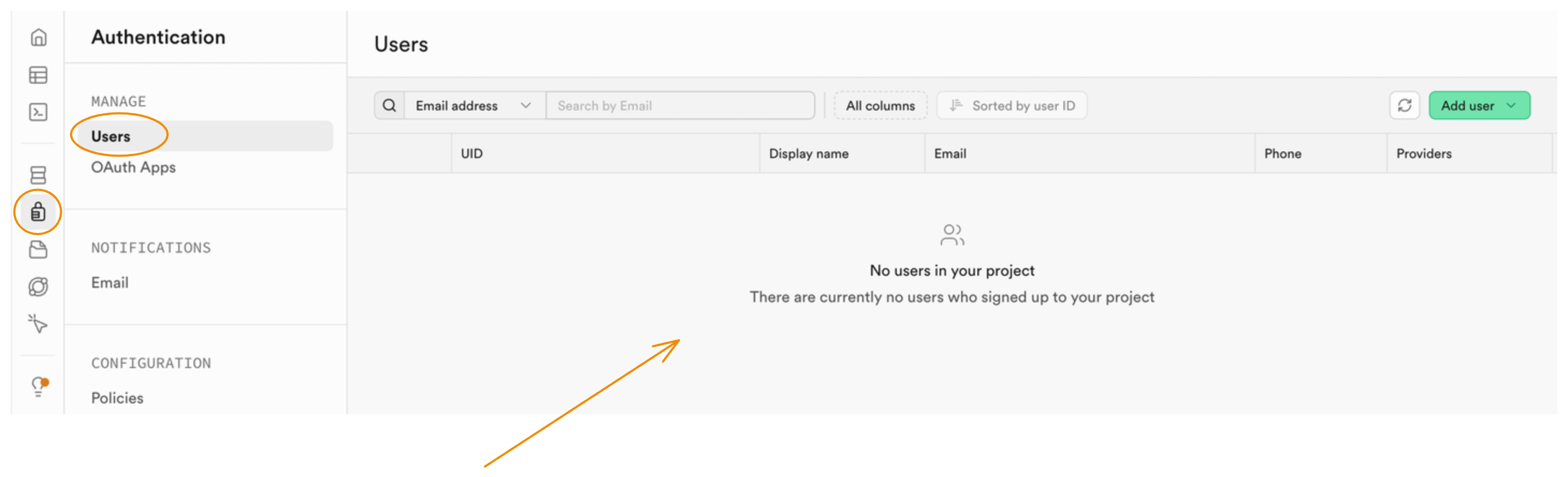
Task: Open the Realtime cursor icon
Action: coord(38,324)
